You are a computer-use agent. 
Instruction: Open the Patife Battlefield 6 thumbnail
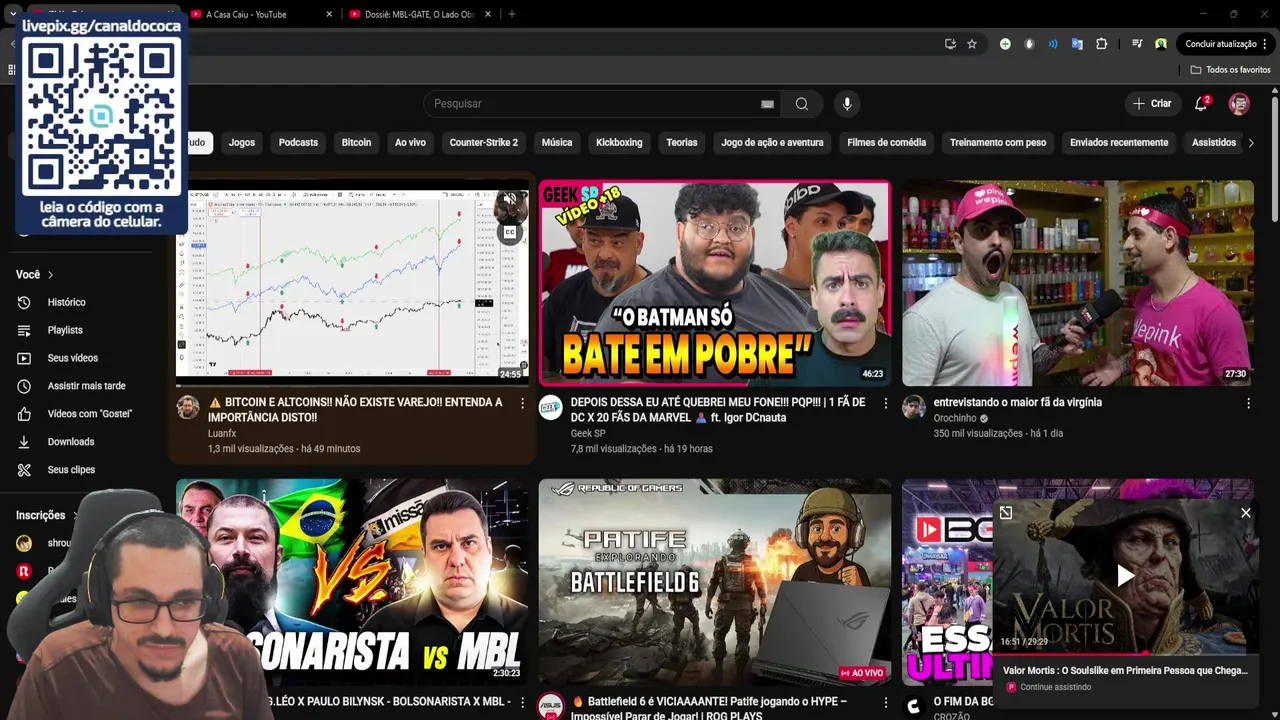click(x=715, y=582)
